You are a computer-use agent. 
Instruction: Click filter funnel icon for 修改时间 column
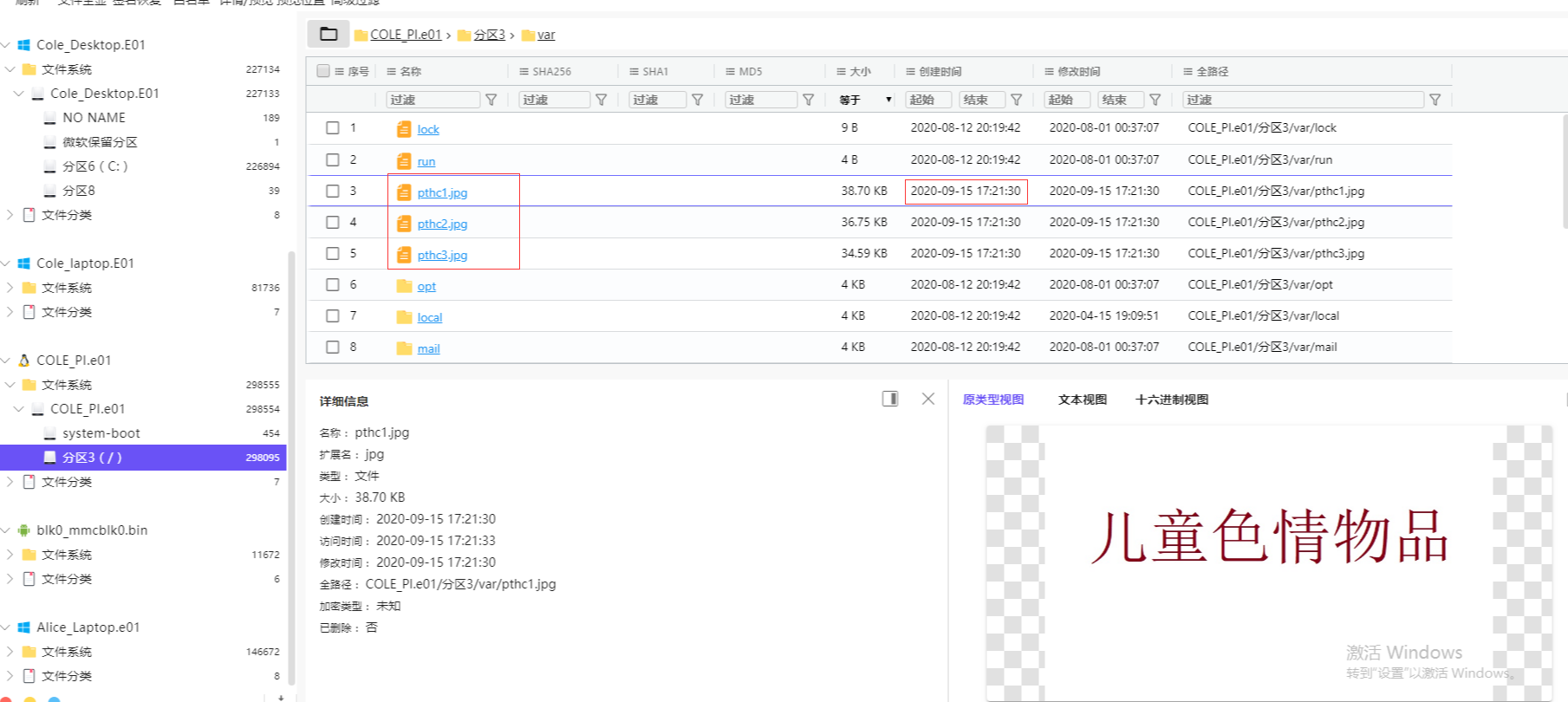point(1155,100)
